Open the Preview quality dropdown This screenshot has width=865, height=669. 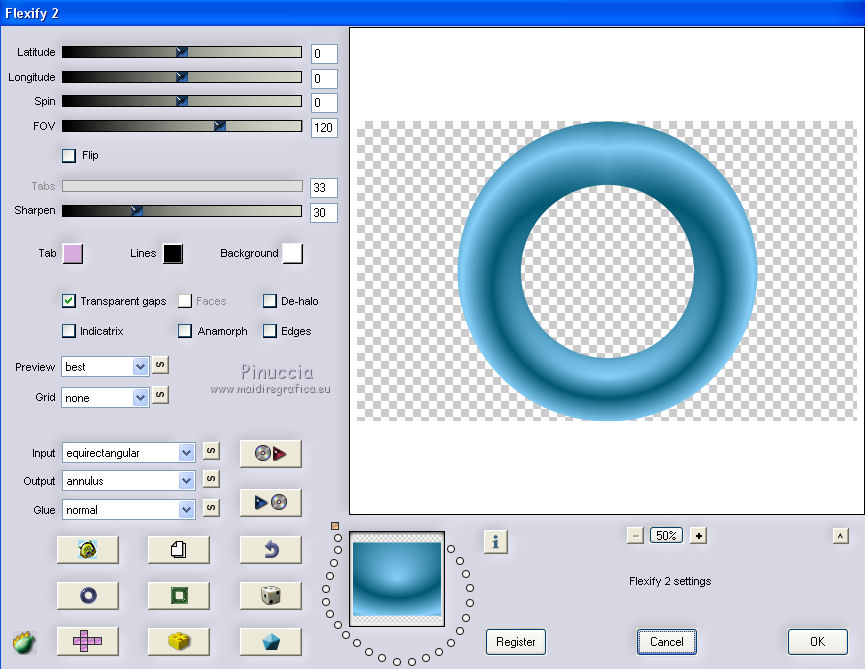[x=105, y=367]
